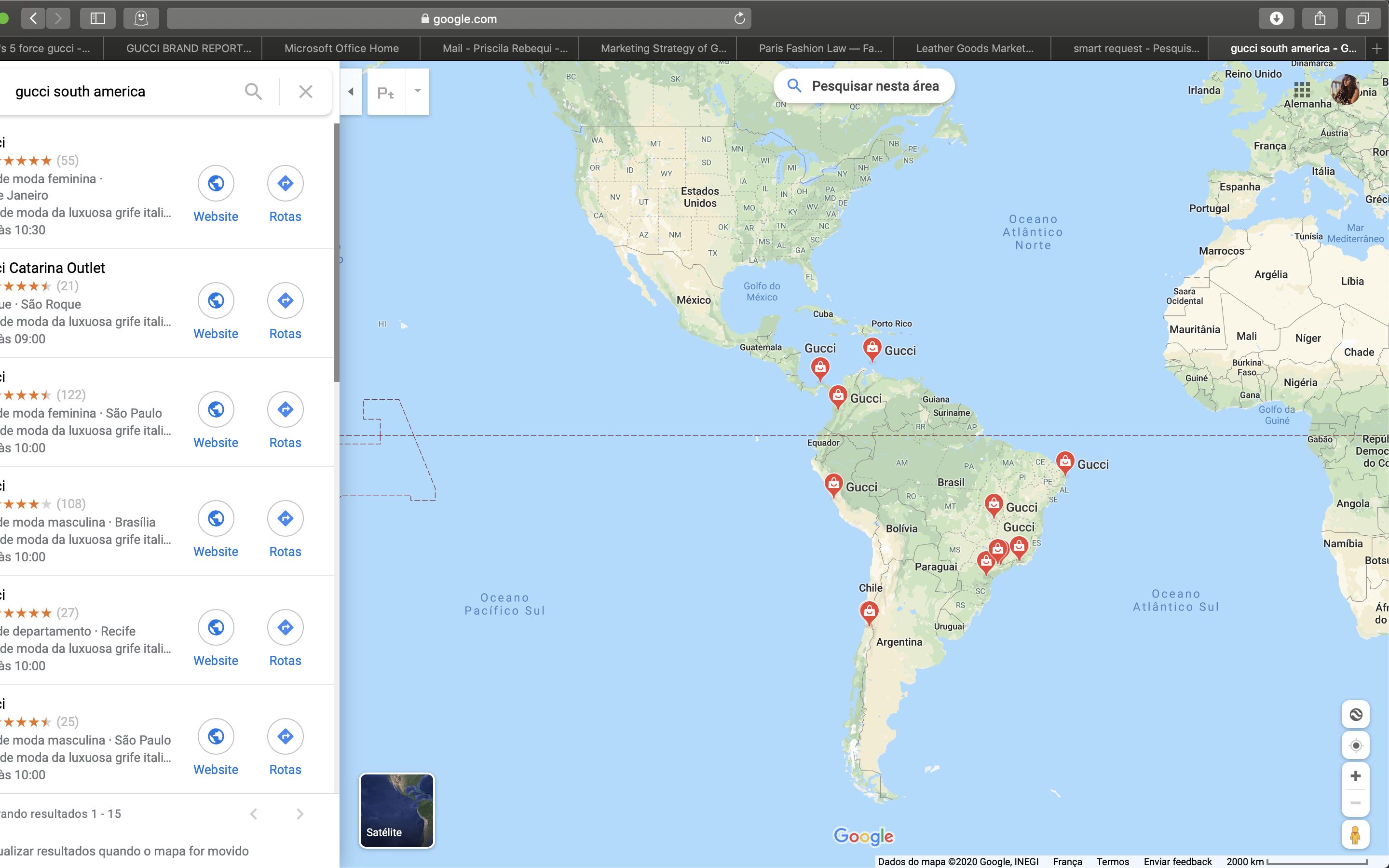The height and width of the screenshot is (868, 1389).
Task: Toggle the Safari sidebar button
Action: pos(97,18)
